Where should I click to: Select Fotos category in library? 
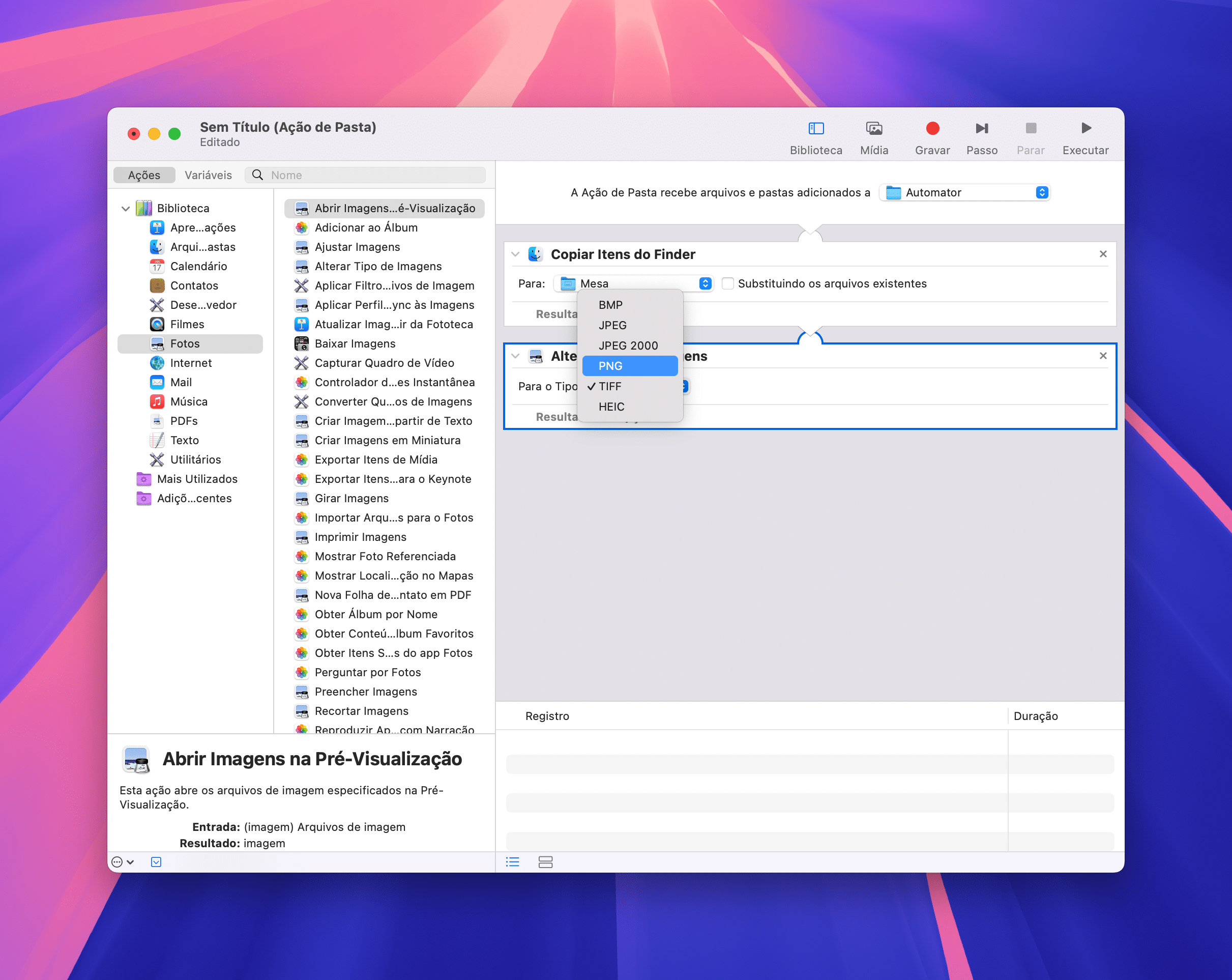pyautogui.click(x=190, y=343)
